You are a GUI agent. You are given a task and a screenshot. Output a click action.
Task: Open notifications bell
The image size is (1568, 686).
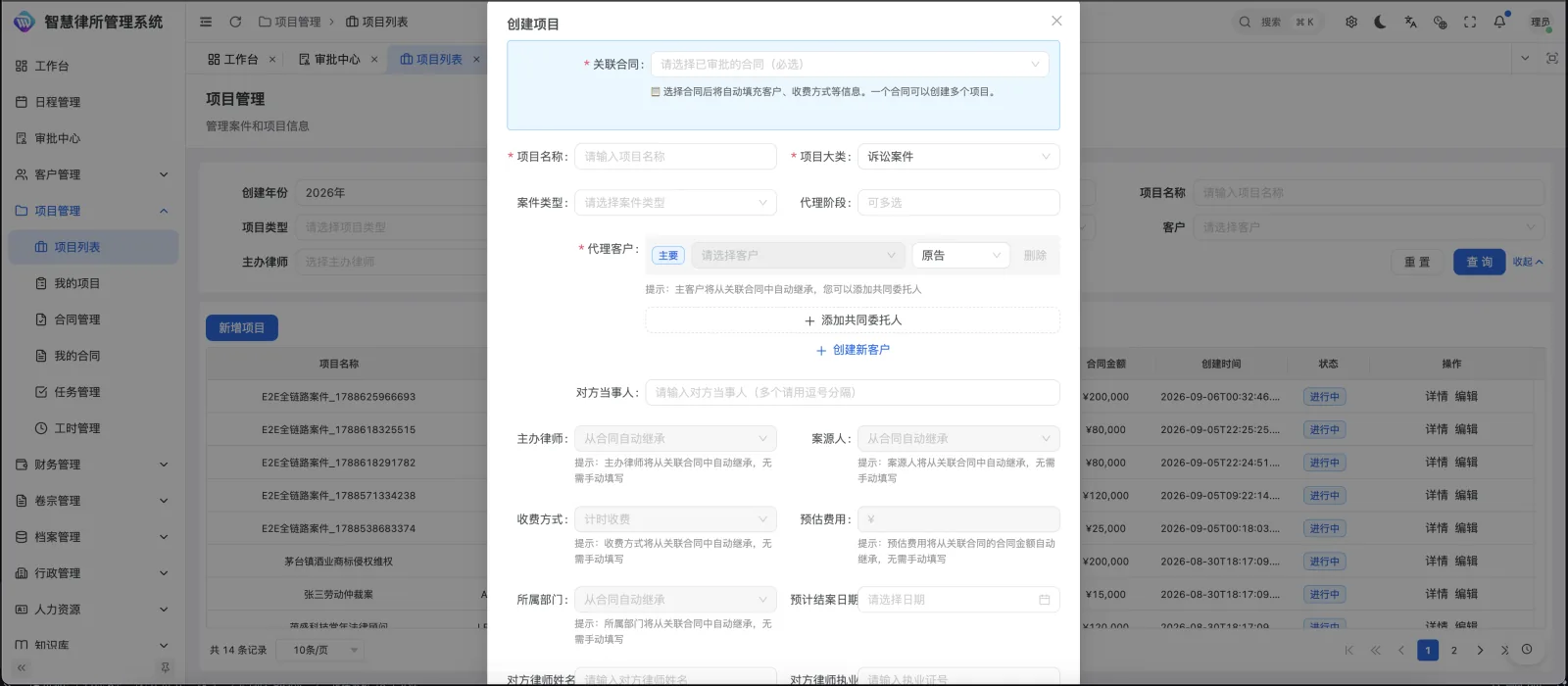[x=1499, y=22]
